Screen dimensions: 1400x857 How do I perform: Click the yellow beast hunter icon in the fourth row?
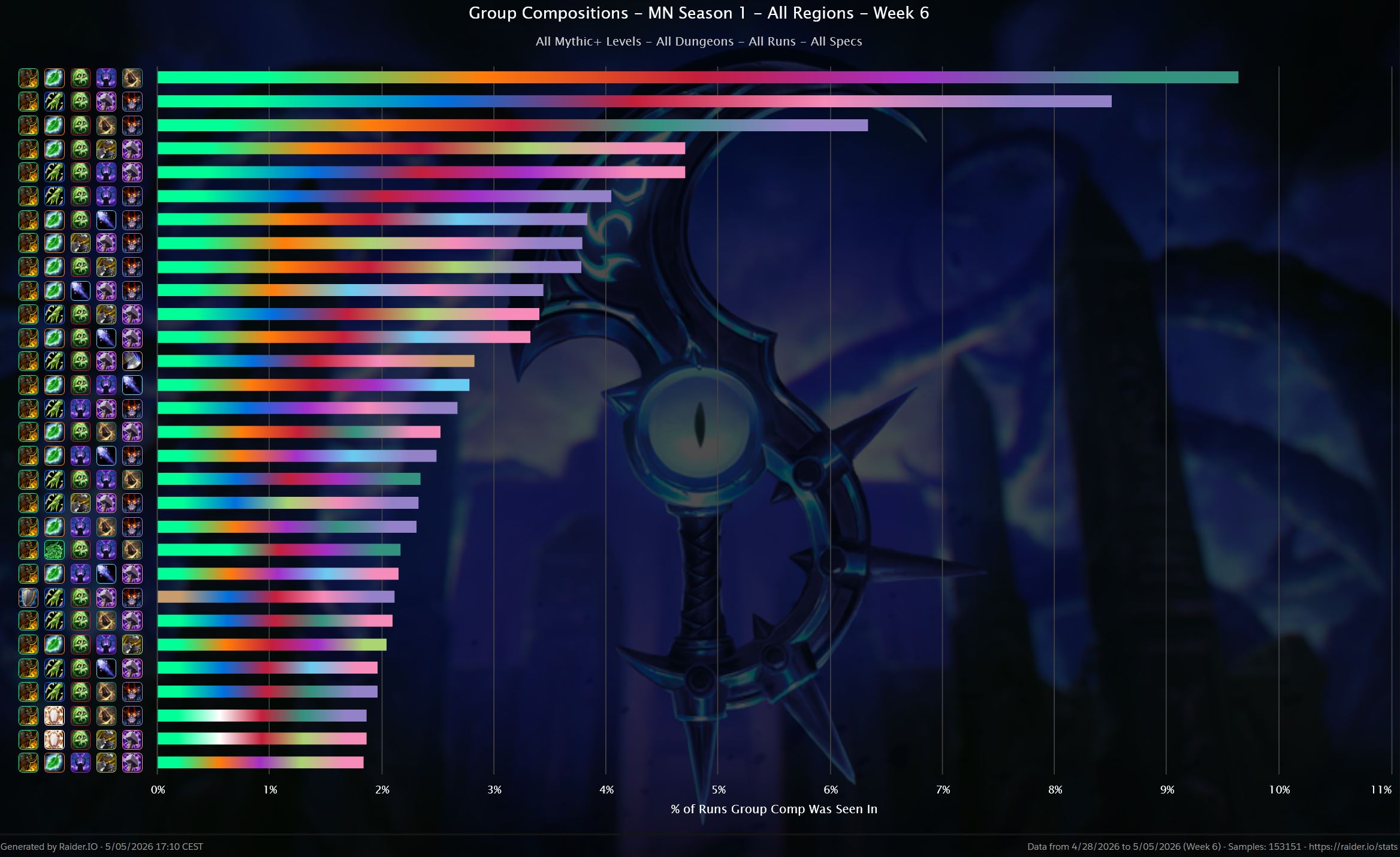106,149
